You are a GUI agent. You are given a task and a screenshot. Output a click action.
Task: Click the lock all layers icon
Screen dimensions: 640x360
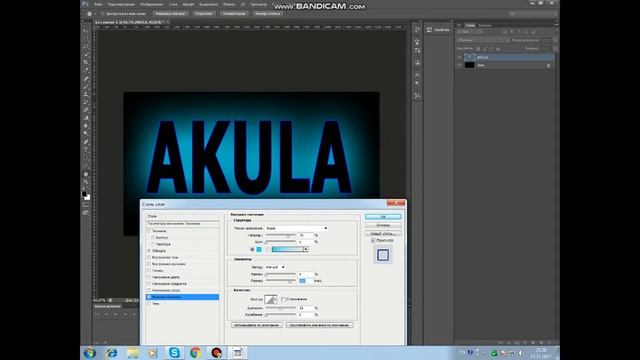point(498,49)
